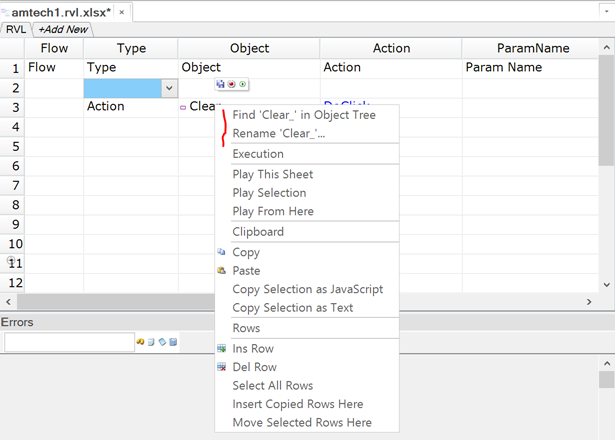Close the amtech1.rvl.xlsx tab
615x440 pixels.
[122, 12]
